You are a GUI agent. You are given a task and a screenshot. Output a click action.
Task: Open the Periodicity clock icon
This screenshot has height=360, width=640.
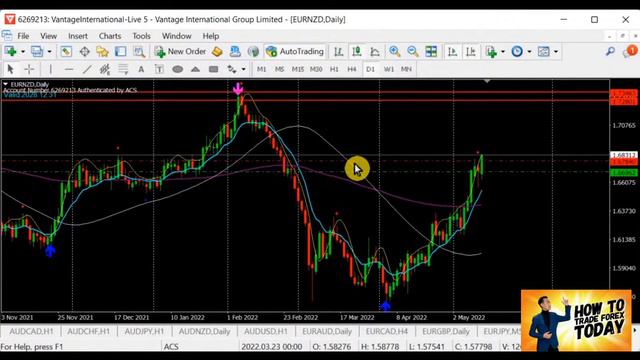coord(517,51)
